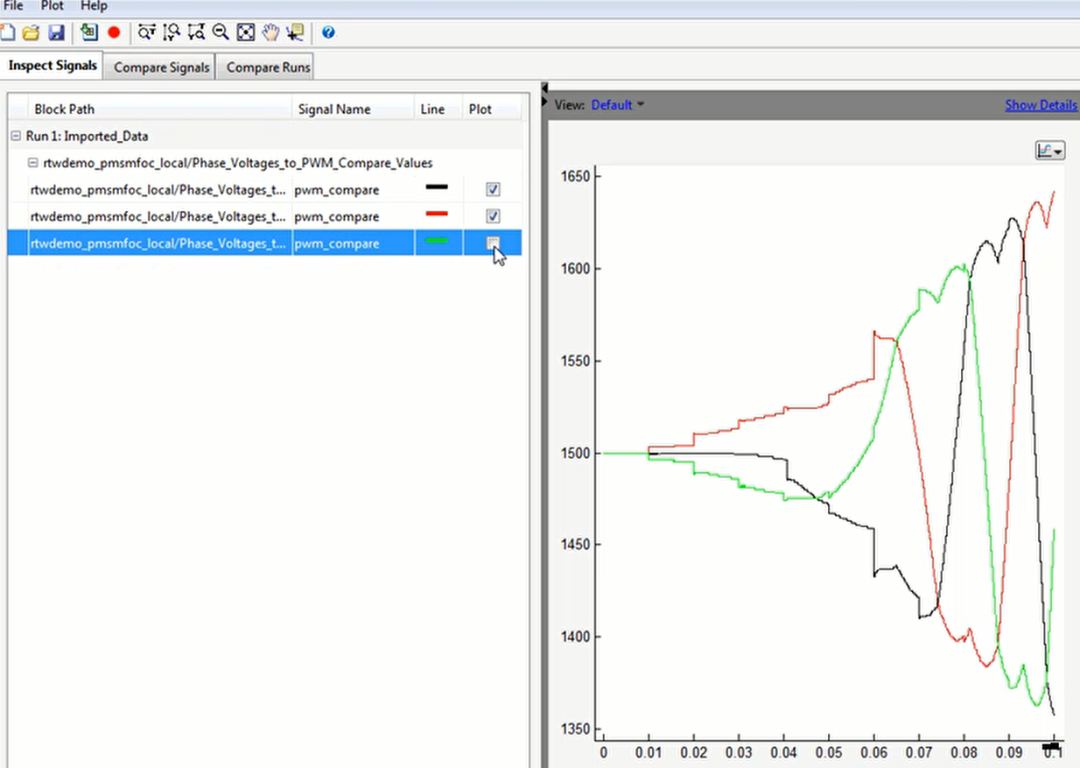Open Help with the blue question mark

click(x=328, y=33)
